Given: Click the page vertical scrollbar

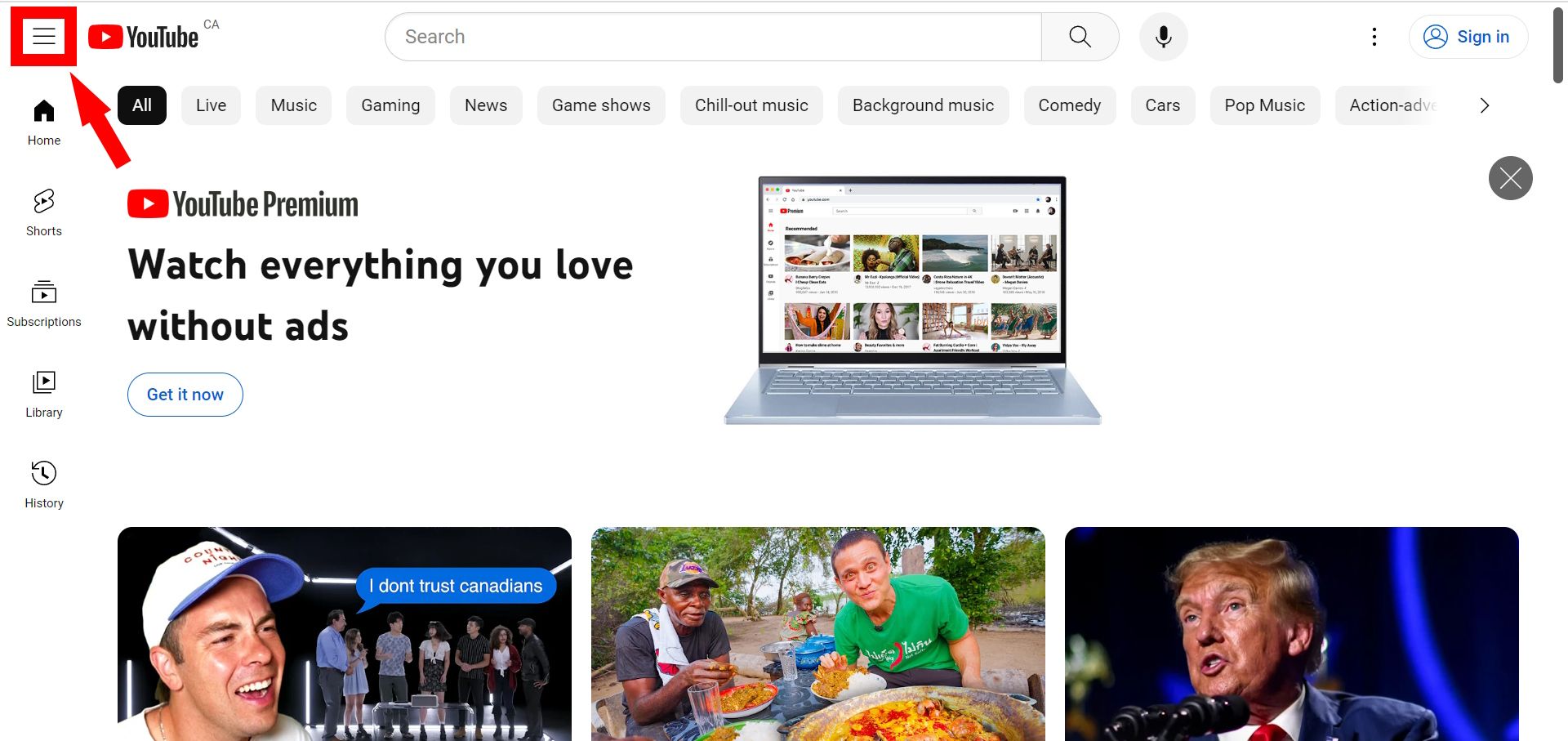Looking at the screenshot, I should tap(1558, 45).
